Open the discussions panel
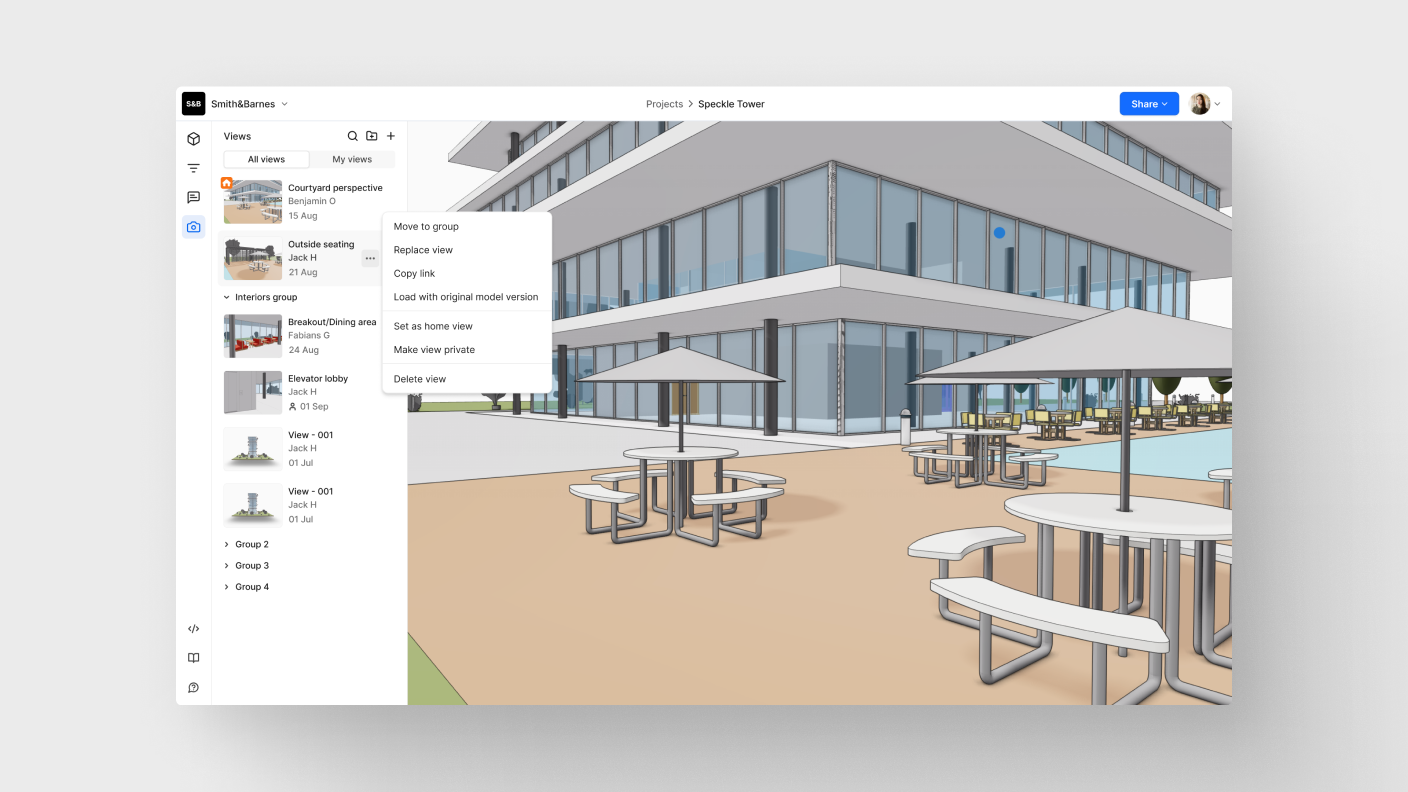 193,197
